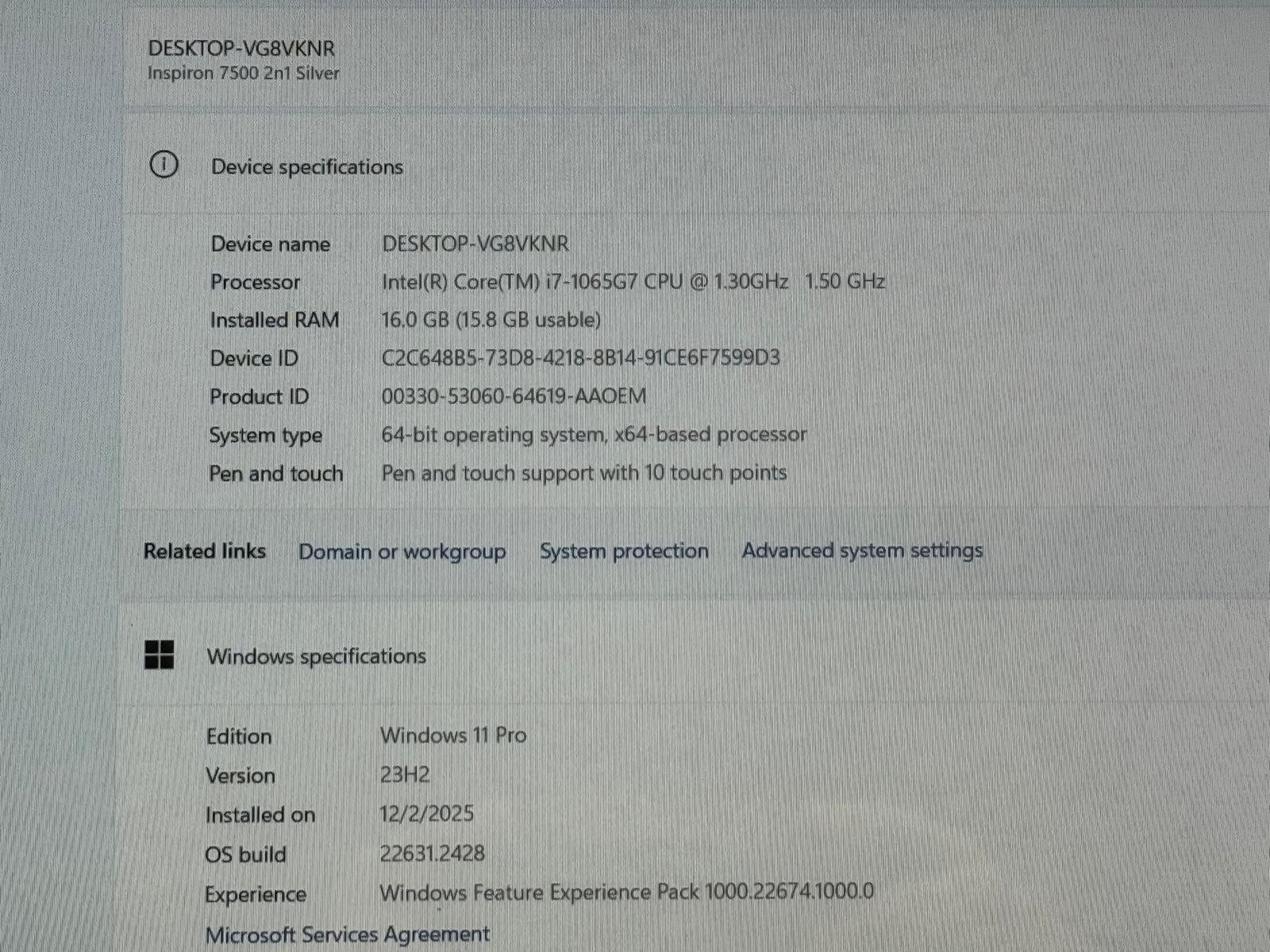Click the OS build value 22631.2428
1270x952 pixels.
coord(432,854)
